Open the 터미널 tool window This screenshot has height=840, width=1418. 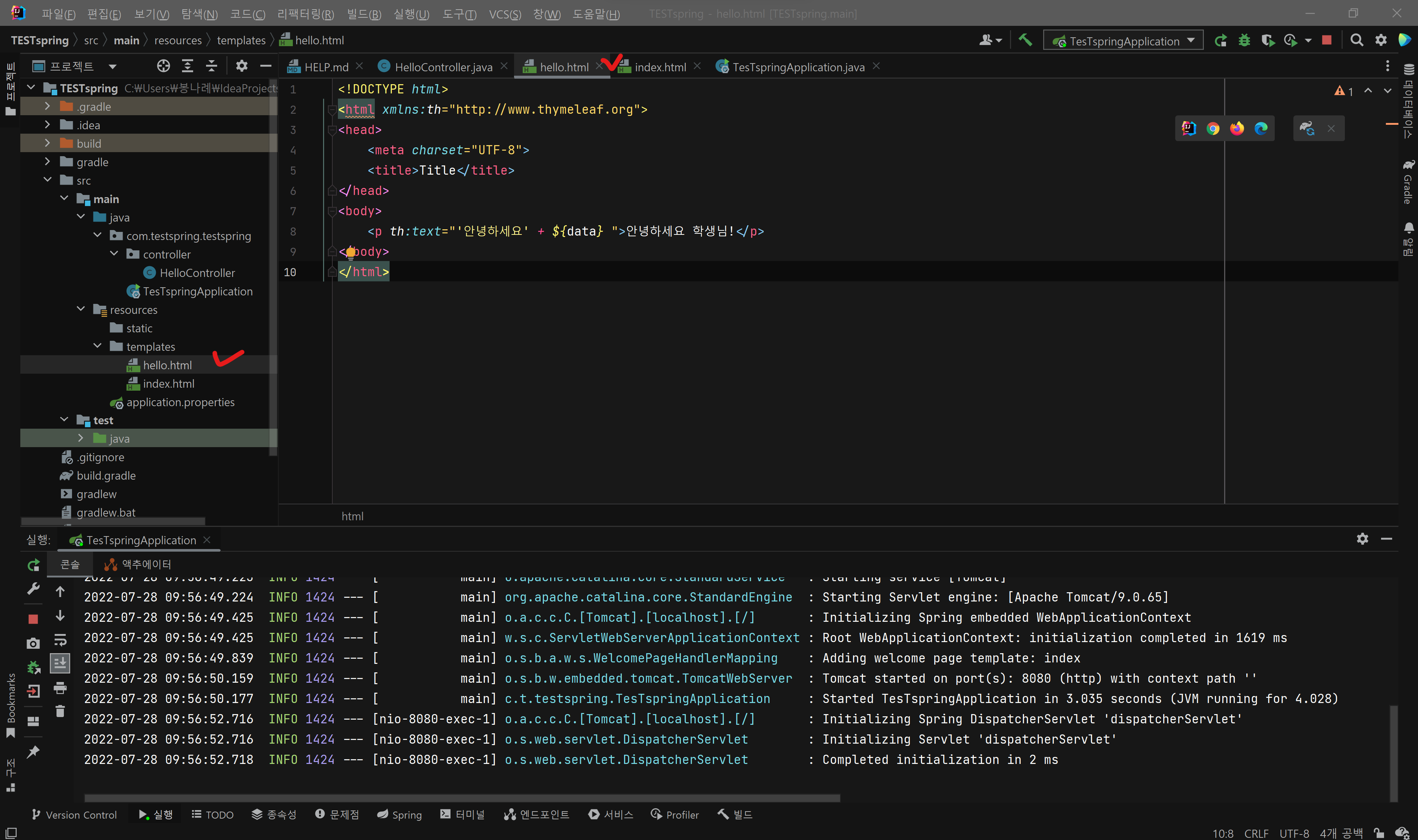tap(462, 814)
